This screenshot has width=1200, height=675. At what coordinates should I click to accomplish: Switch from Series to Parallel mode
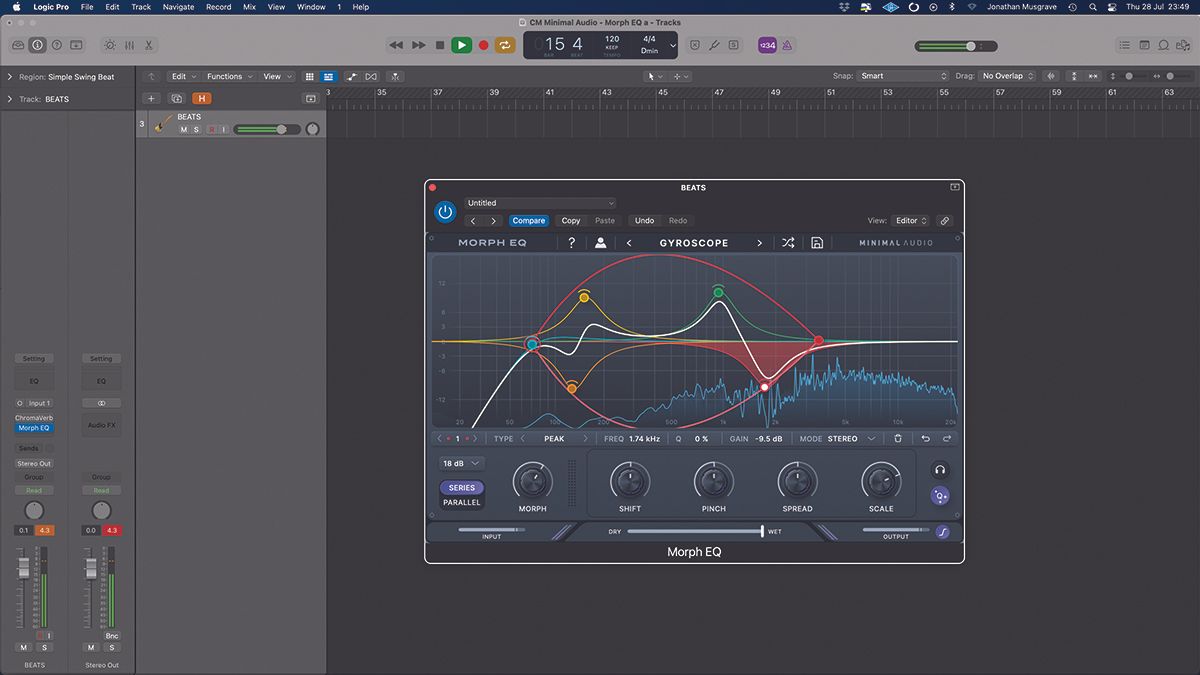tap(461, 502)
